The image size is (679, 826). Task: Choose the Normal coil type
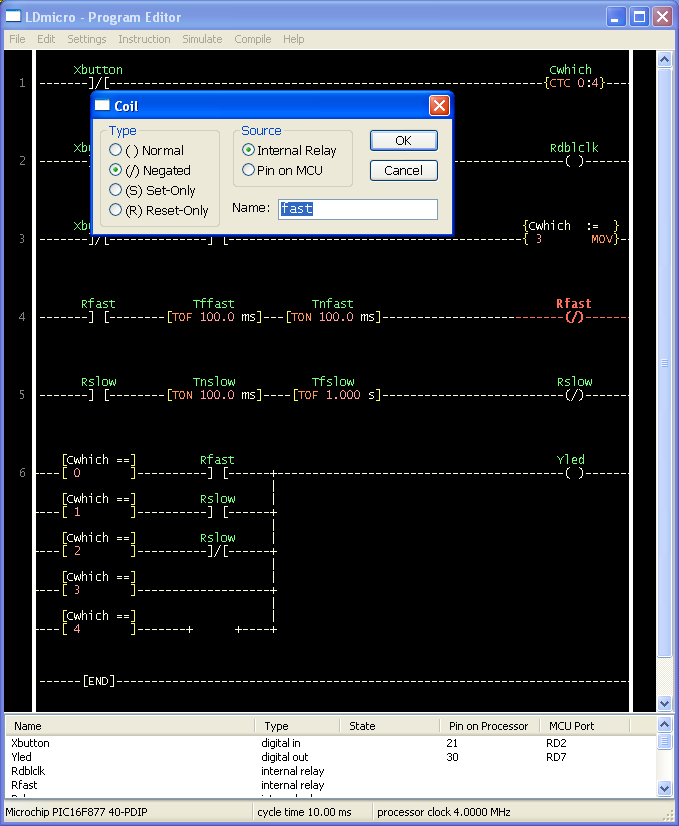147,150
